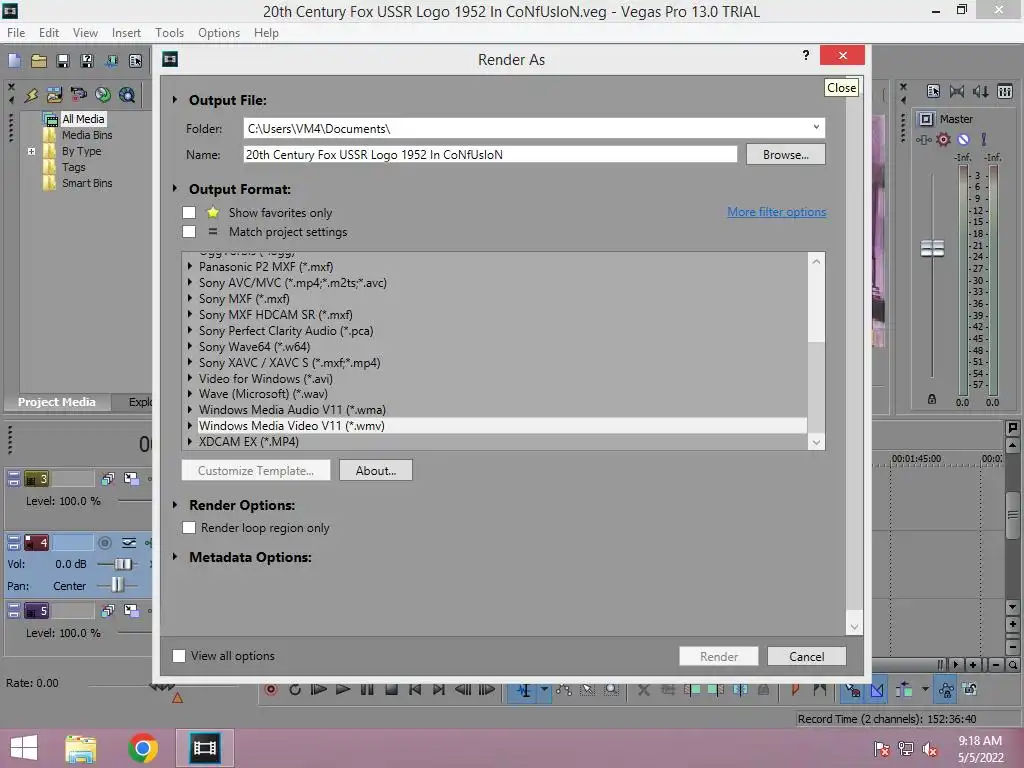1024x768 pixels.
Task: Switch to the Project Media tab
Action: pyautogui.click(x=57, y=402)
